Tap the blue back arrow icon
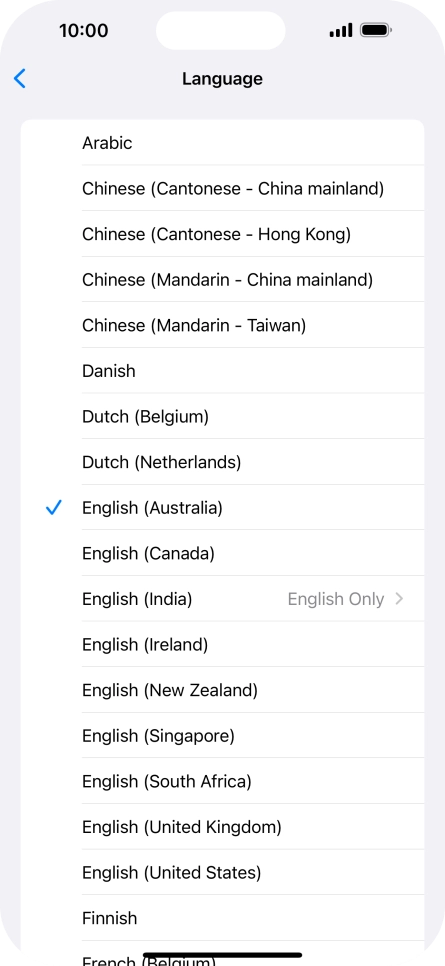 pyautogui.click(x=20, y=79)
